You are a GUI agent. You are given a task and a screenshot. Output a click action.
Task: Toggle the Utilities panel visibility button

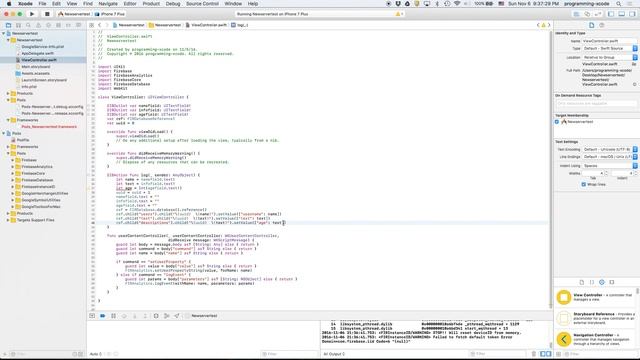click(632, 14)
